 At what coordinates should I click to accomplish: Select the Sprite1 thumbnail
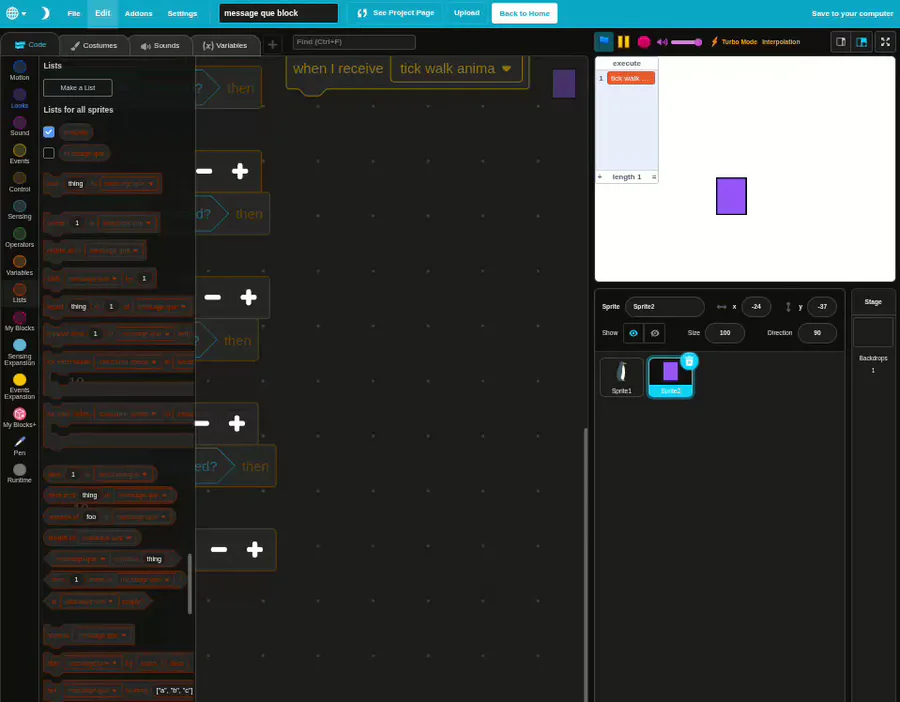[621, 377]
